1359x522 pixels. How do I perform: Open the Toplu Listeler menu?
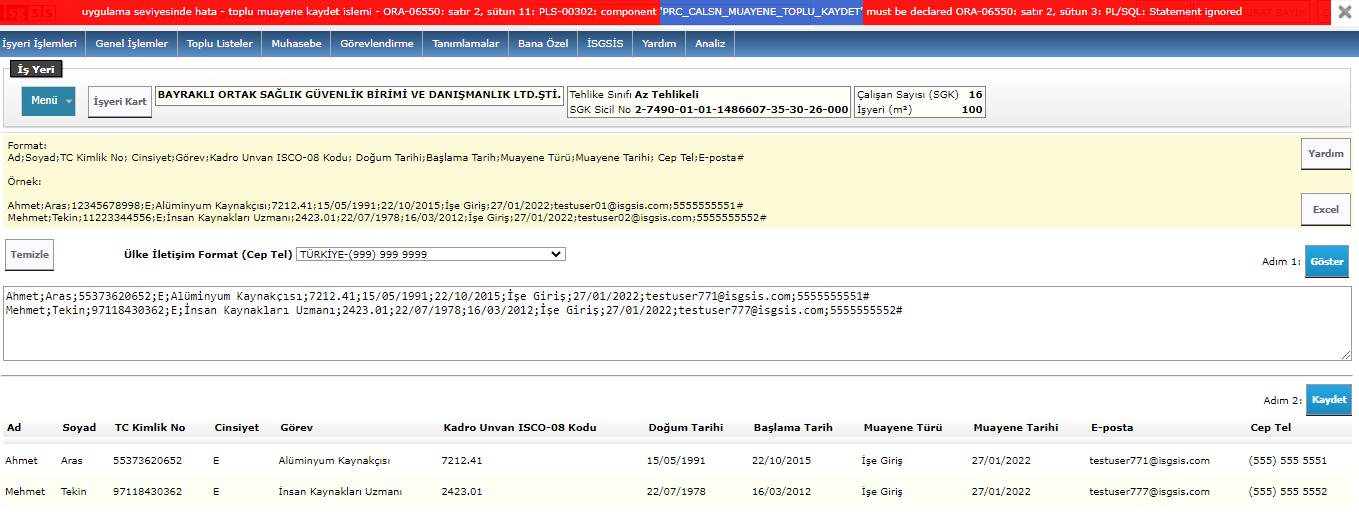click(x=220, y=44)
